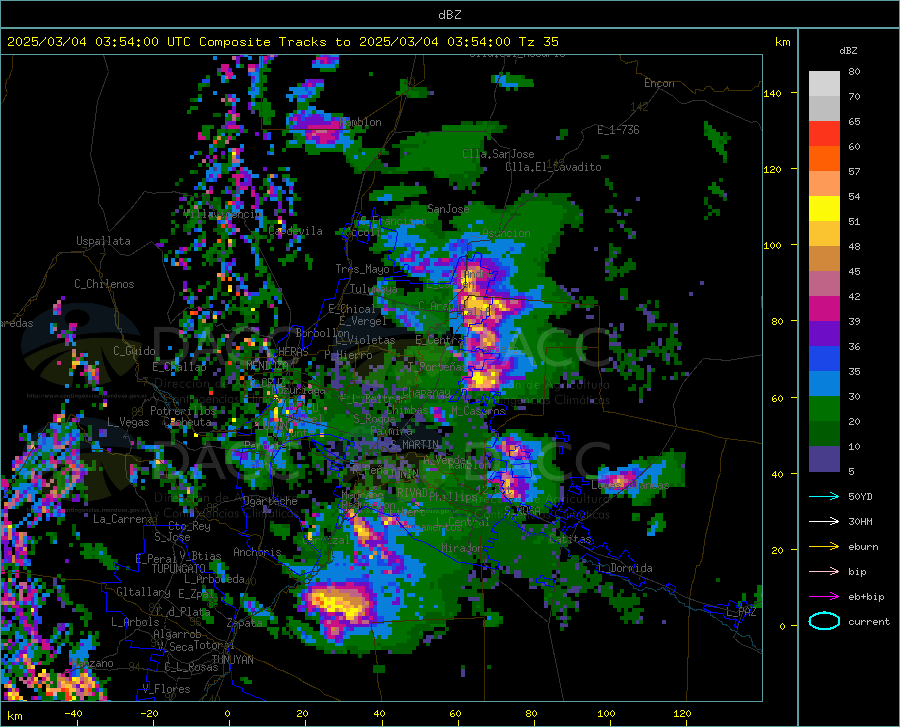The width and height of the screenshot is (900, 727).
Task: Click the La_Carrera map label
Action: point(123,519)
